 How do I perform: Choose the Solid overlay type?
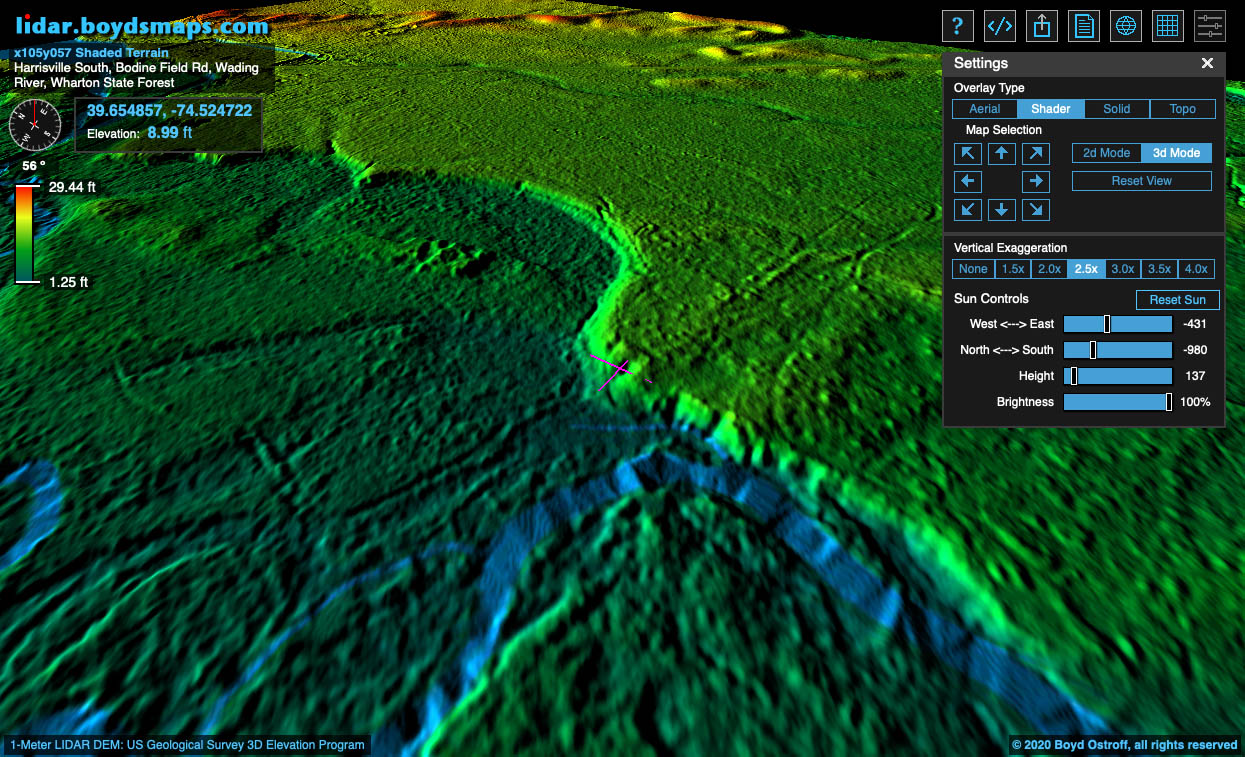(x=1116, y=109)
